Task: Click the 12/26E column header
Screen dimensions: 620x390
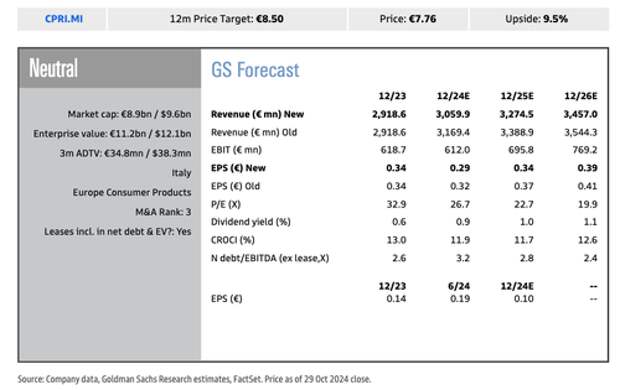Action: tap(580, 96)
